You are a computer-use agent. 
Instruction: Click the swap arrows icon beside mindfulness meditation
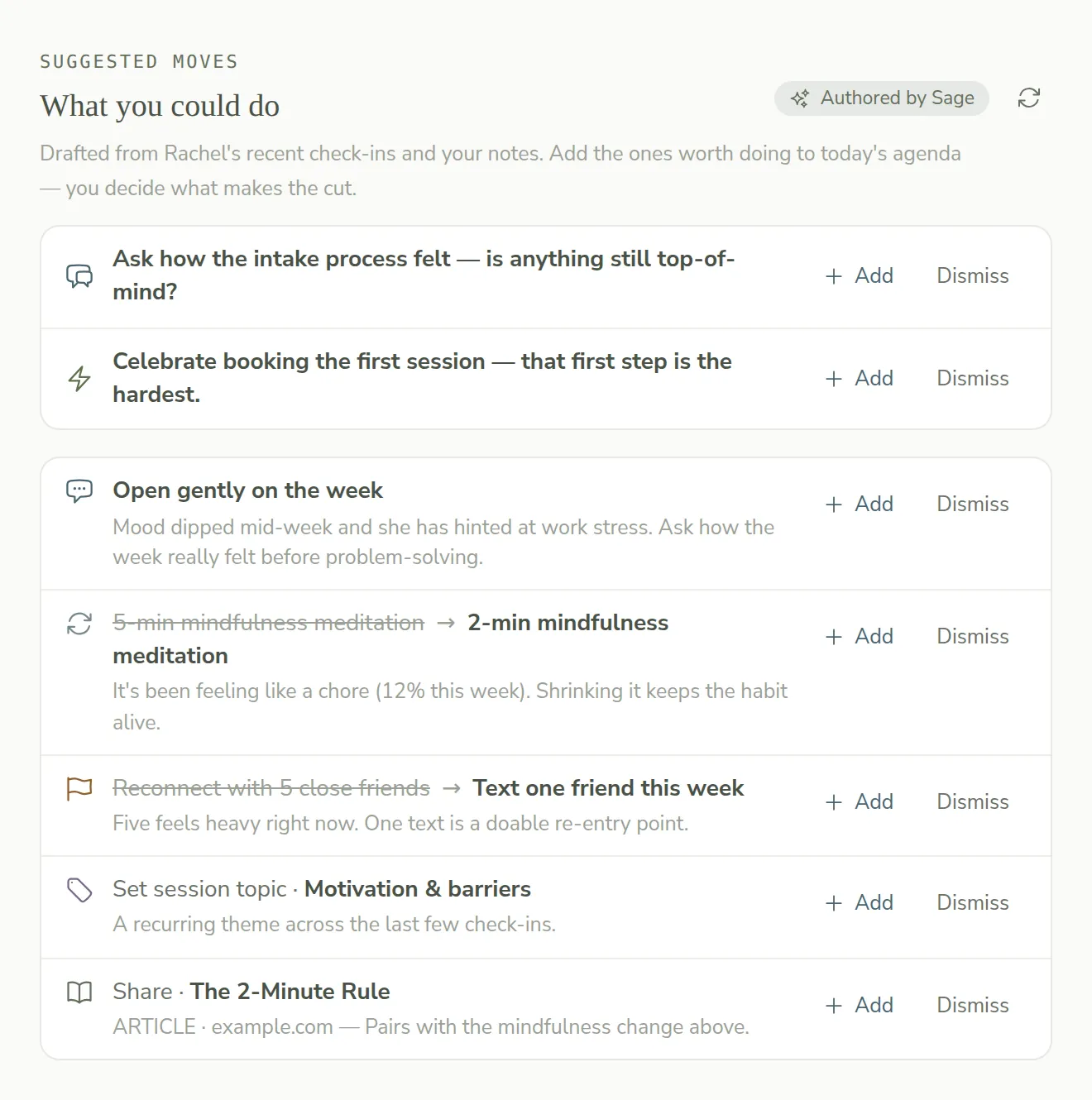(x=79, y=623)
